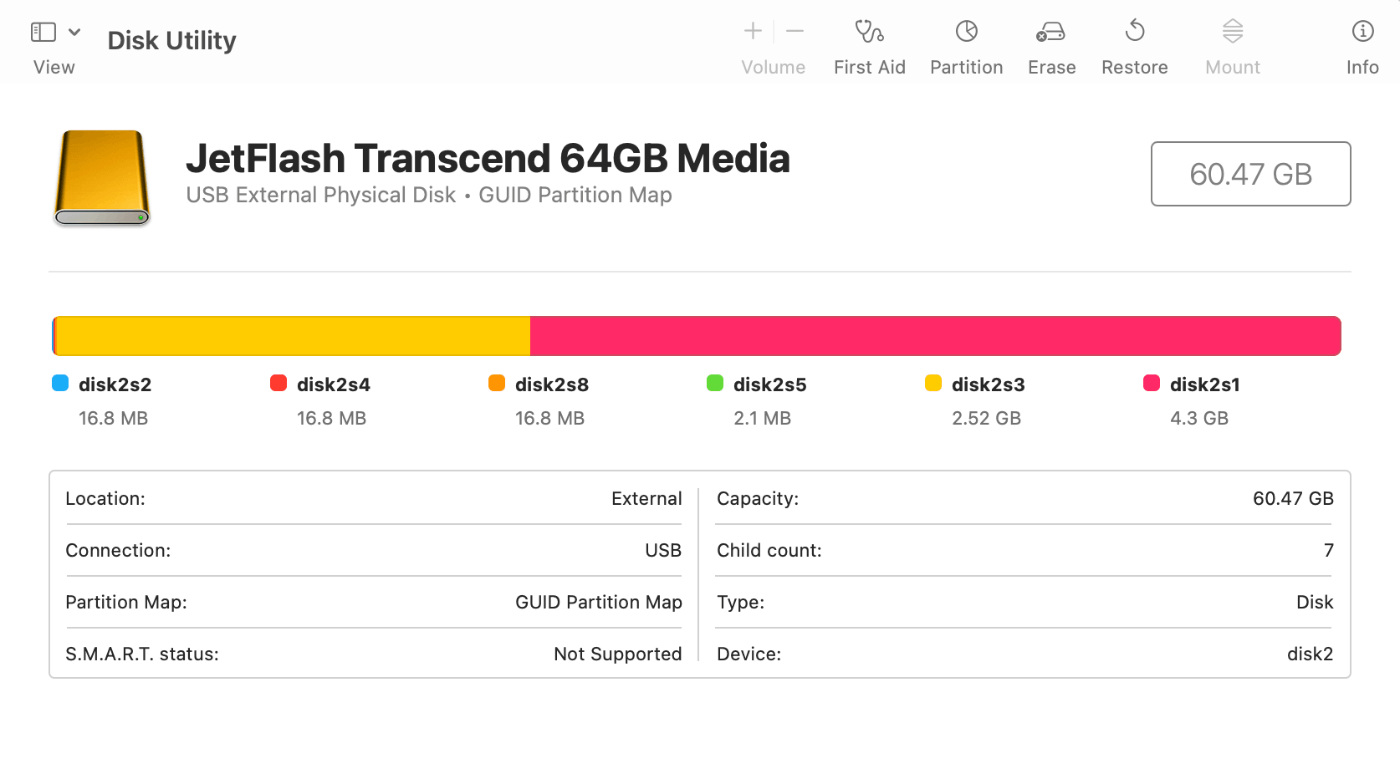Click the Restore arrow icon
Screen dimensions: 1400x774
pyautogui.click(x=1135, y=31)
